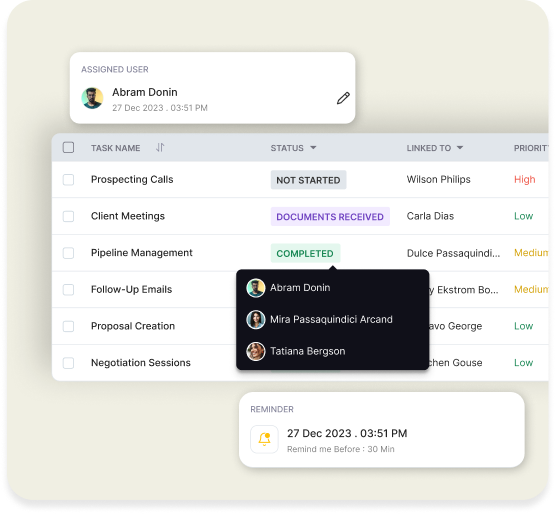Open the Completed status dropdown
The height and width of the screenshot is (514, 556).
305,253
